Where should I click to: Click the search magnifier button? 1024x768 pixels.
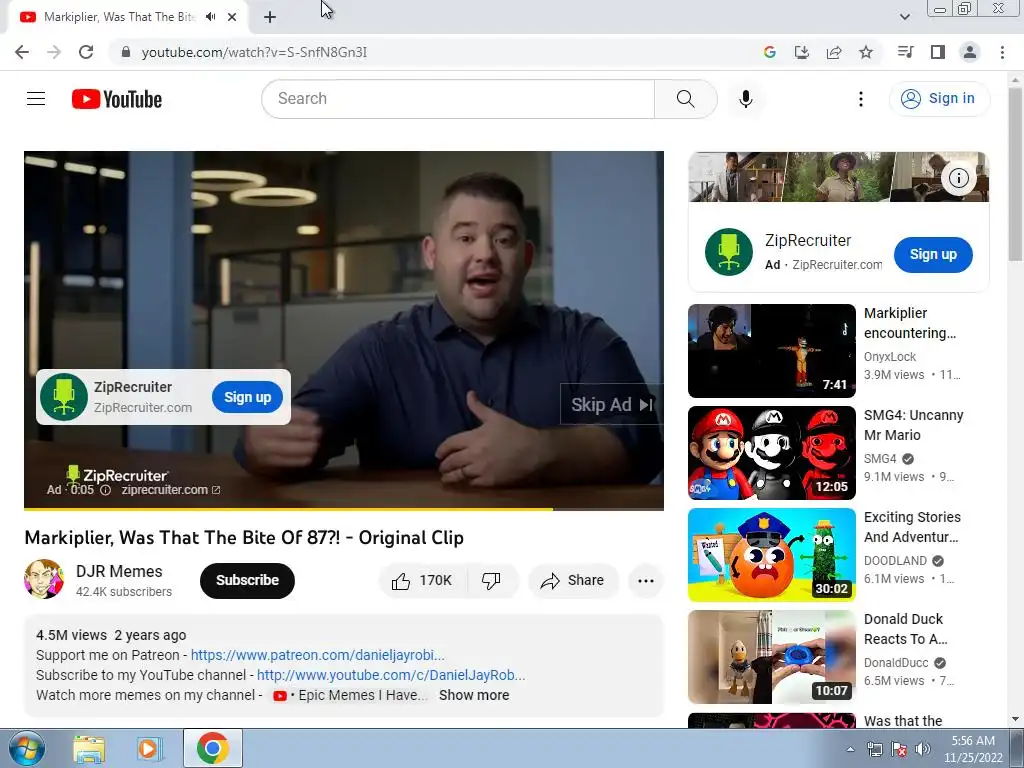685,99
